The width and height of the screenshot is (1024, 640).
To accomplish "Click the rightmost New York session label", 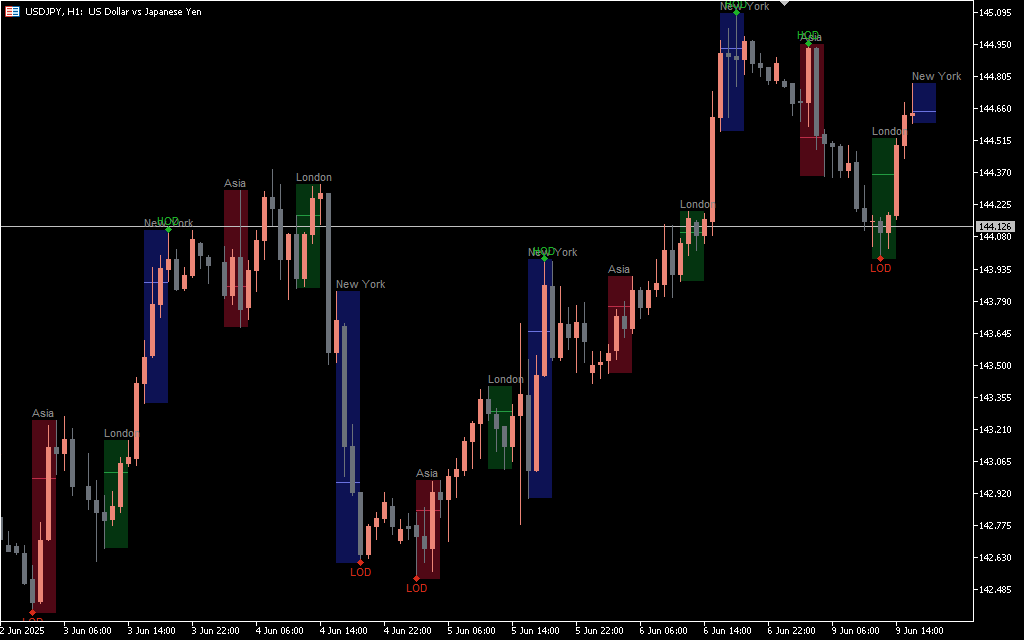I will [936, 76].
